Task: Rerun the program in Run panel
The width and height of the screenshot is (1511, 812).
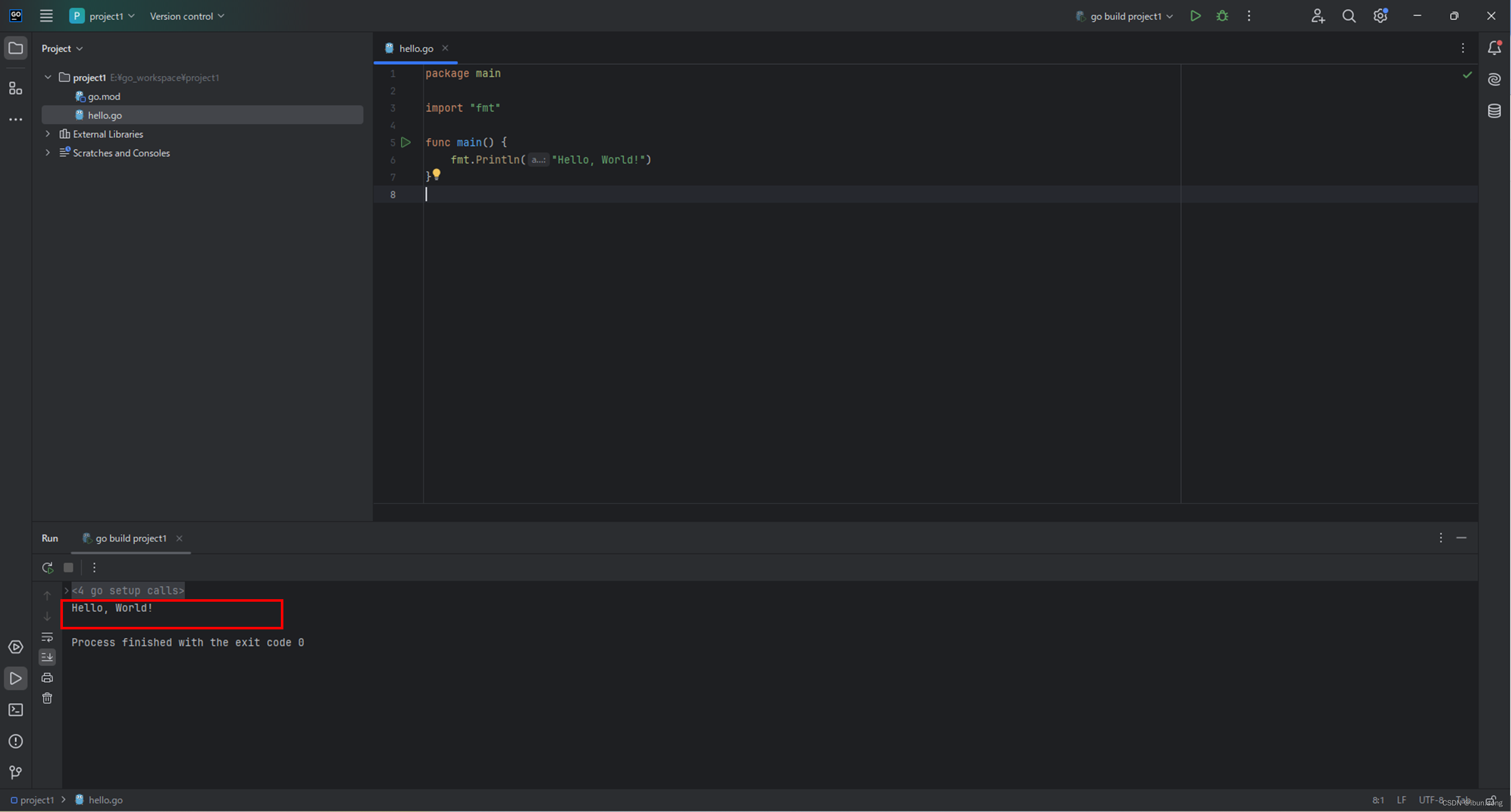Action: pyautogui.click(x=47, y=567)
